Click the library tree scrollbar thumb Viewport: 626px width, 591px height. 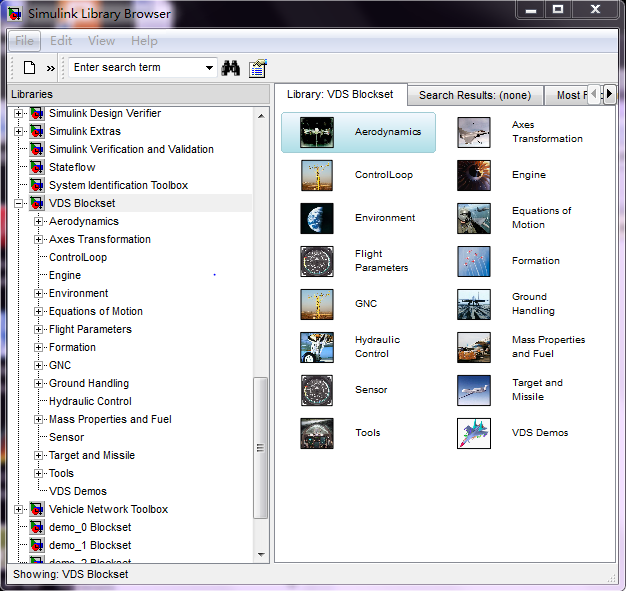(x=261, y=448)
